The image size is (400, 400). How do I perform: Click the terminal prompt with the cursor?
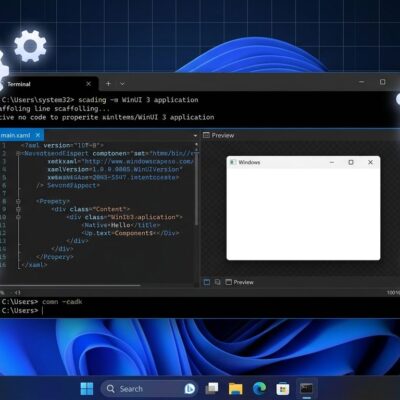coord(22,310)
